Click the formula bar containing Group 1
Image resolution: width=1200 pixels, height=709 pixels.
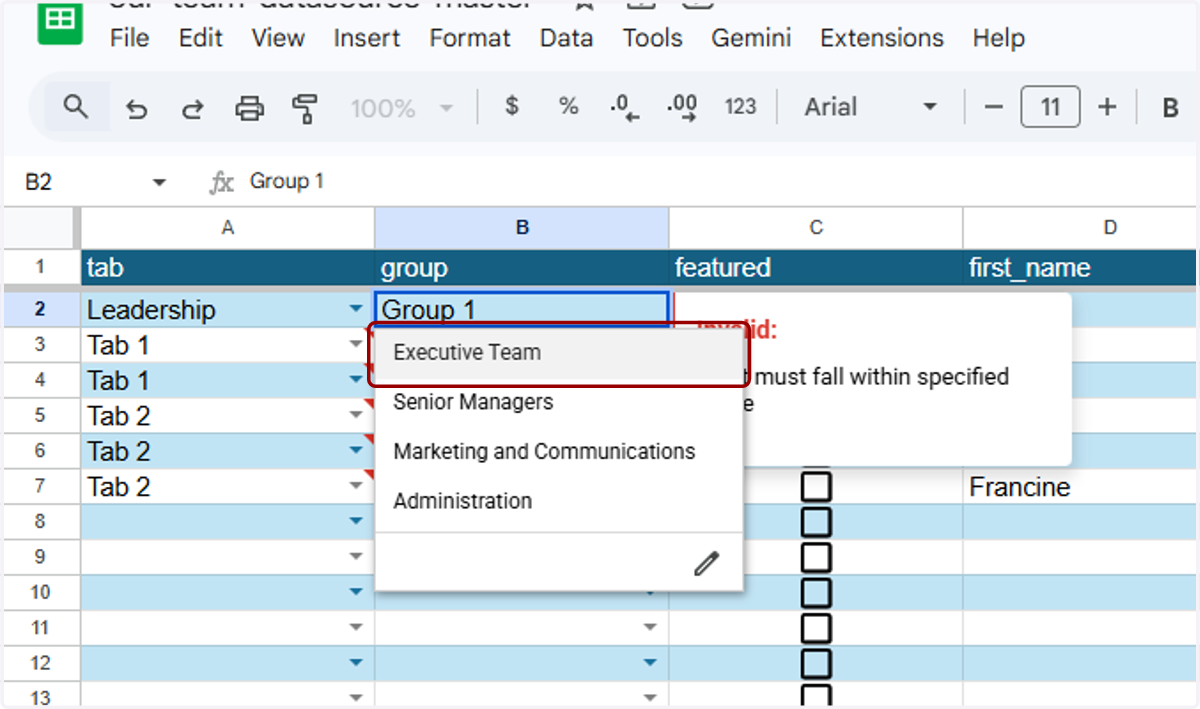[x=718, y=181]
